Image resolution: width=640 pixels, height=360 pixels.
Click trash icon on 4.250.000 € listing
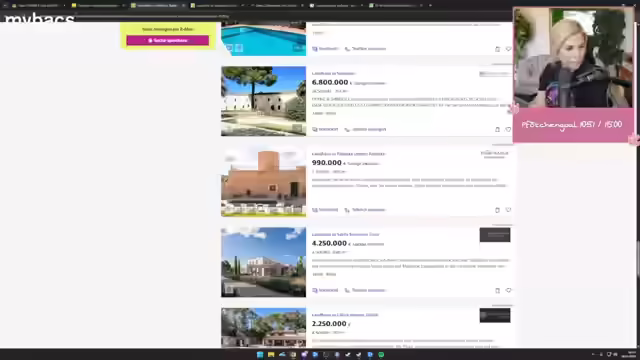tap(497, 290)
